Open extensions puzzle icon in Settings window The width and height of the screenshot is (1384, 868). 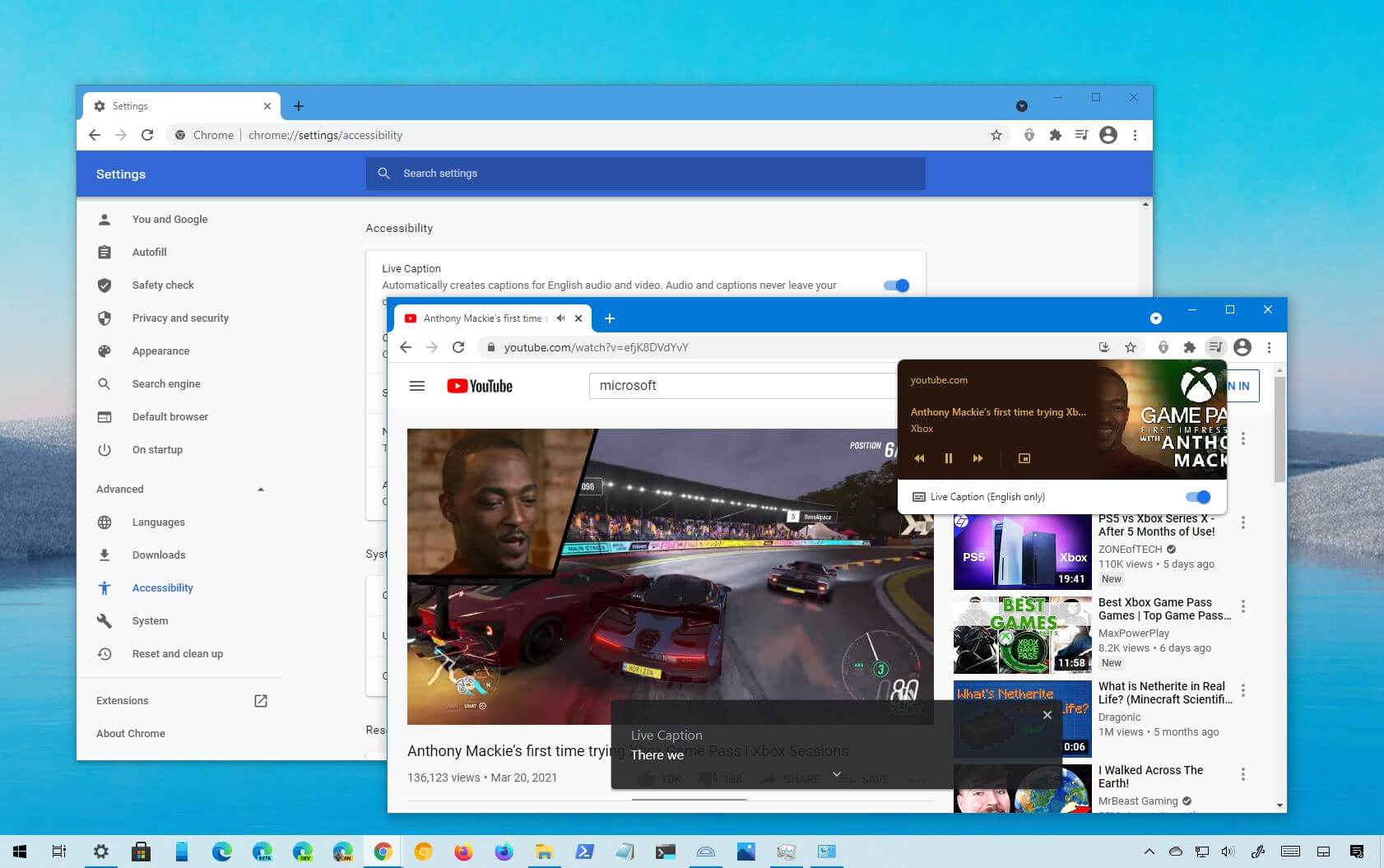(1055, 135)
